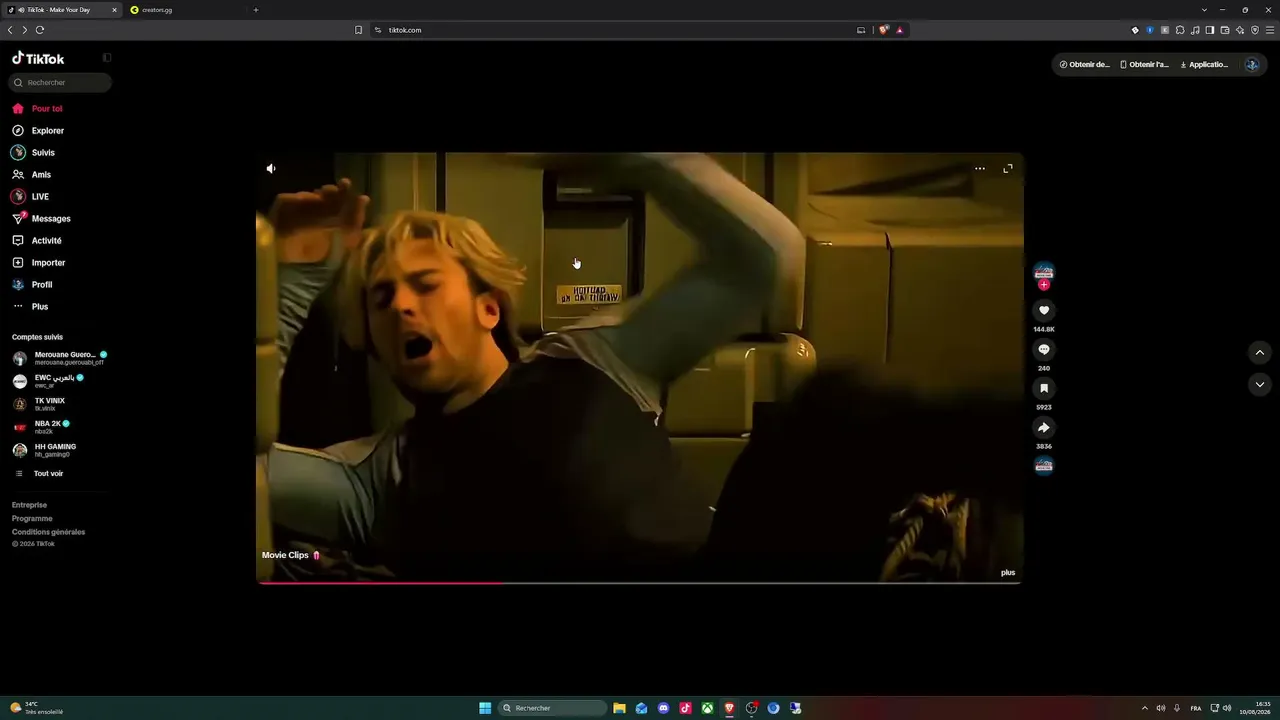The image size is (1280, 720).
Task: Bookmark this page in the address bar
Action: 359,30
